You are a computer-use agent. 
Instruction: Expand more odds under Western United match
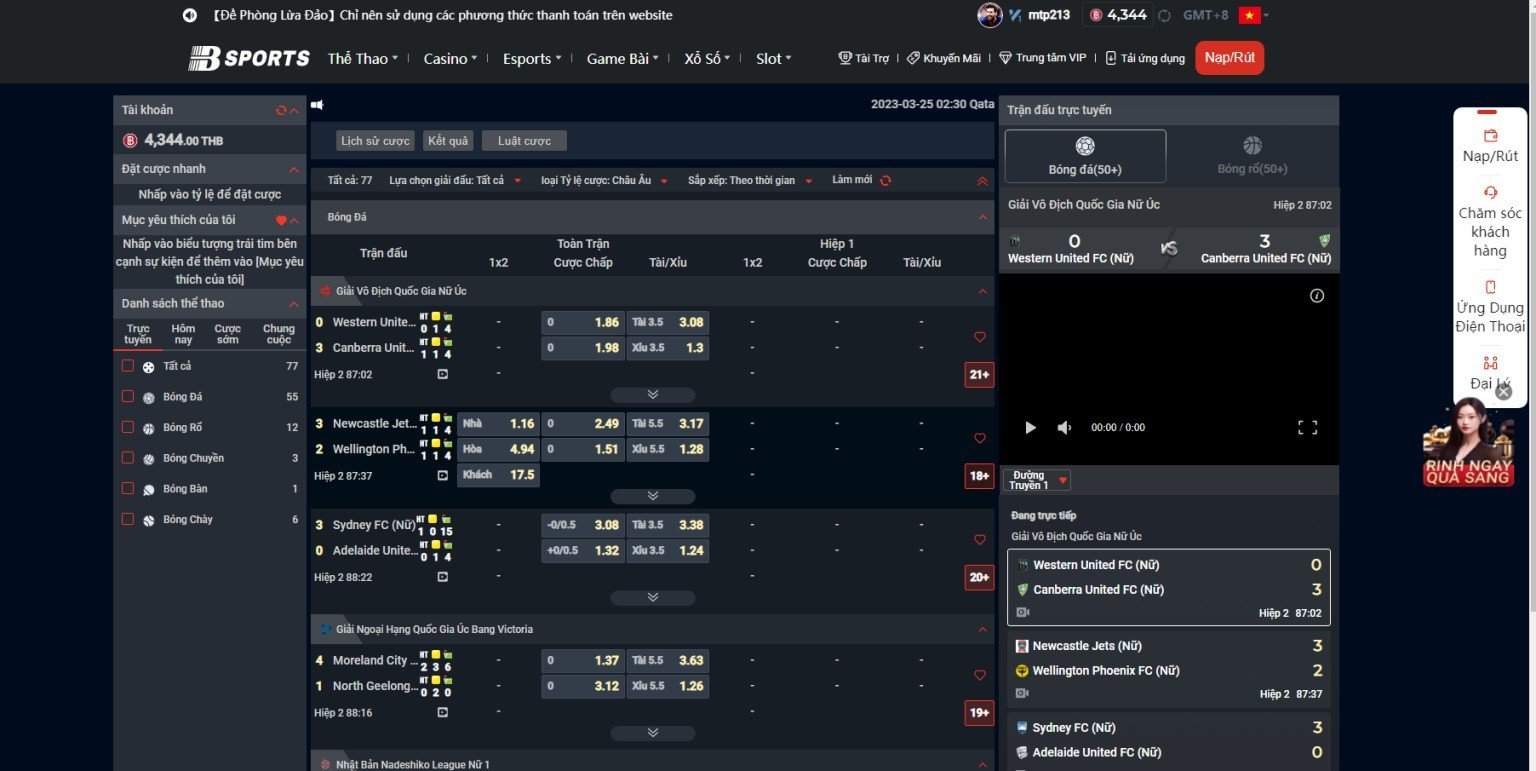[x=652, y=395]
